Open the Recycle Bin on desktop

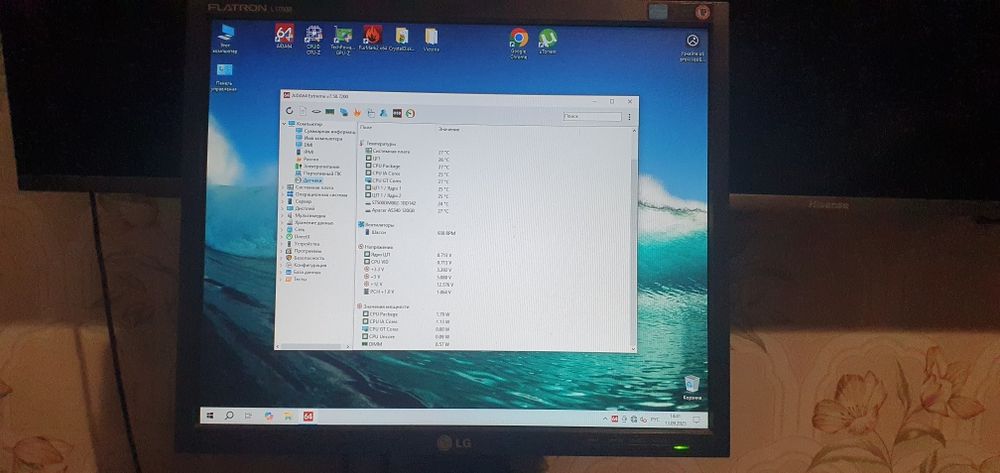tap(691, 388)
